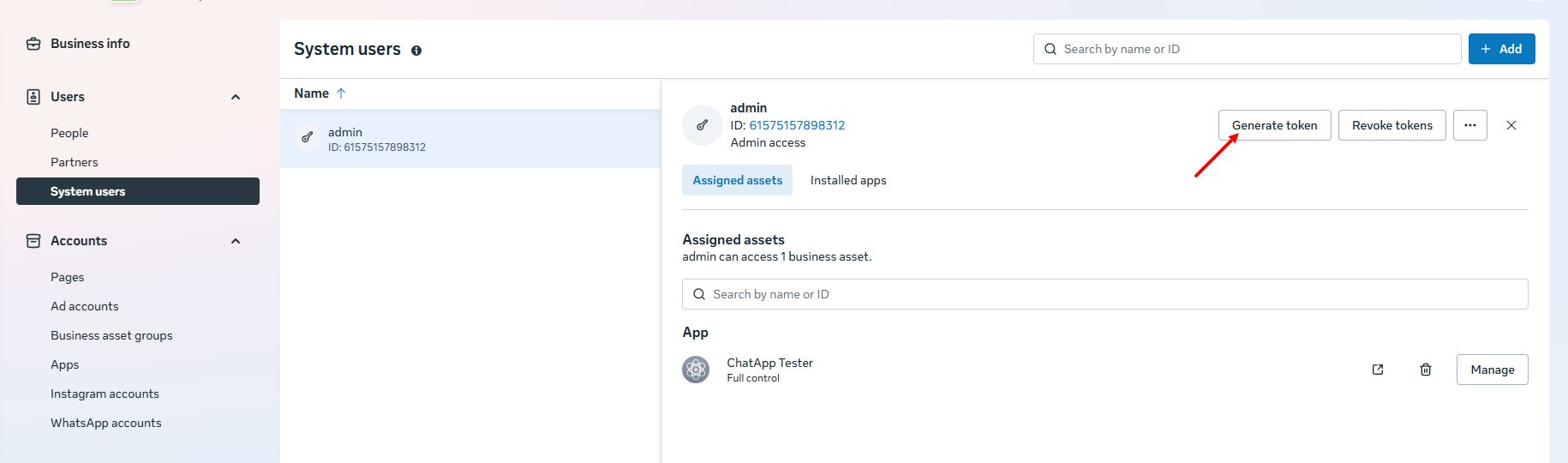
Task: Close the admin details panel
Action: (x=1511, y=125)
